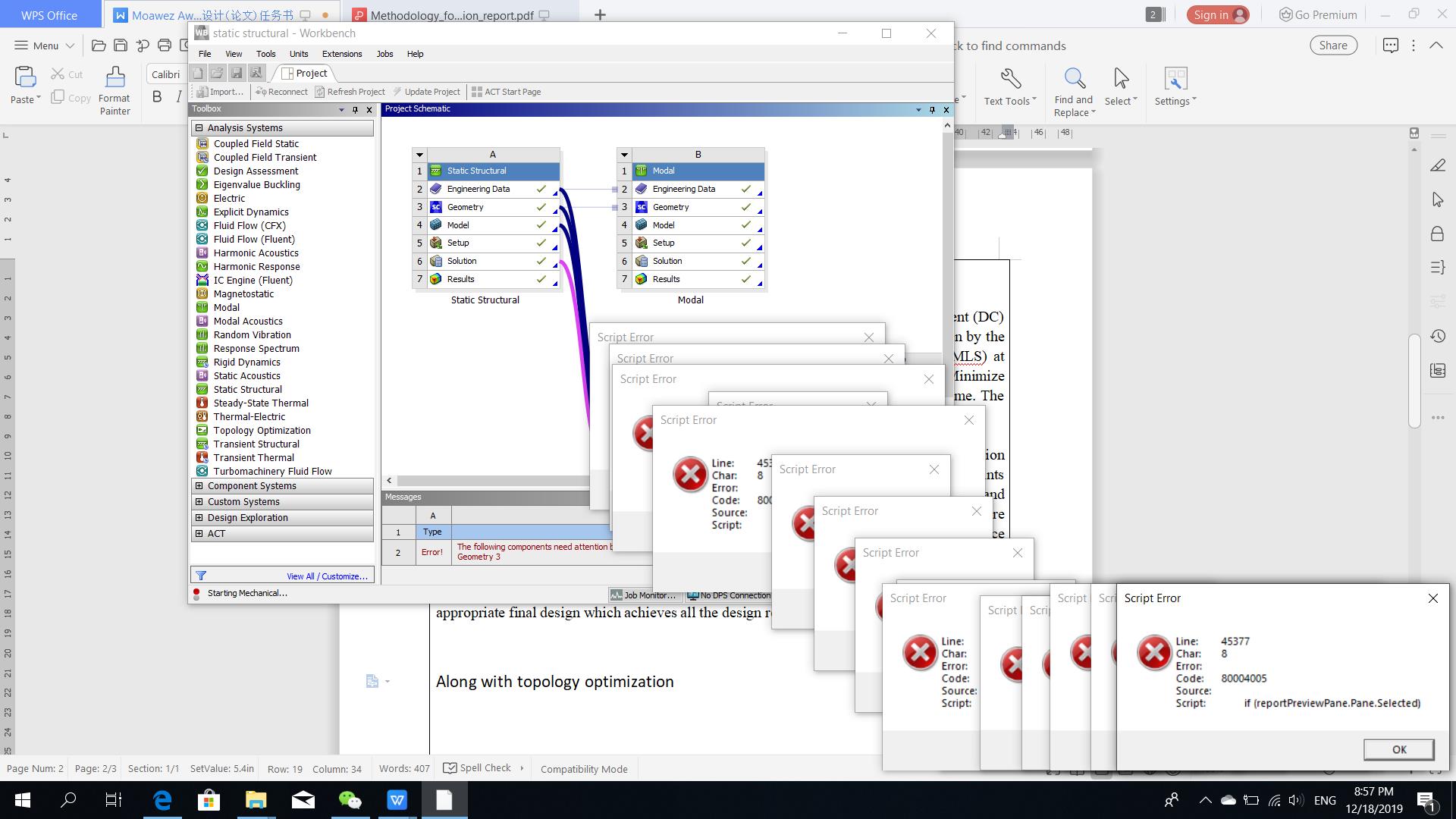Click the Static Structural icon in Toolbox

[x=202, y=389]
